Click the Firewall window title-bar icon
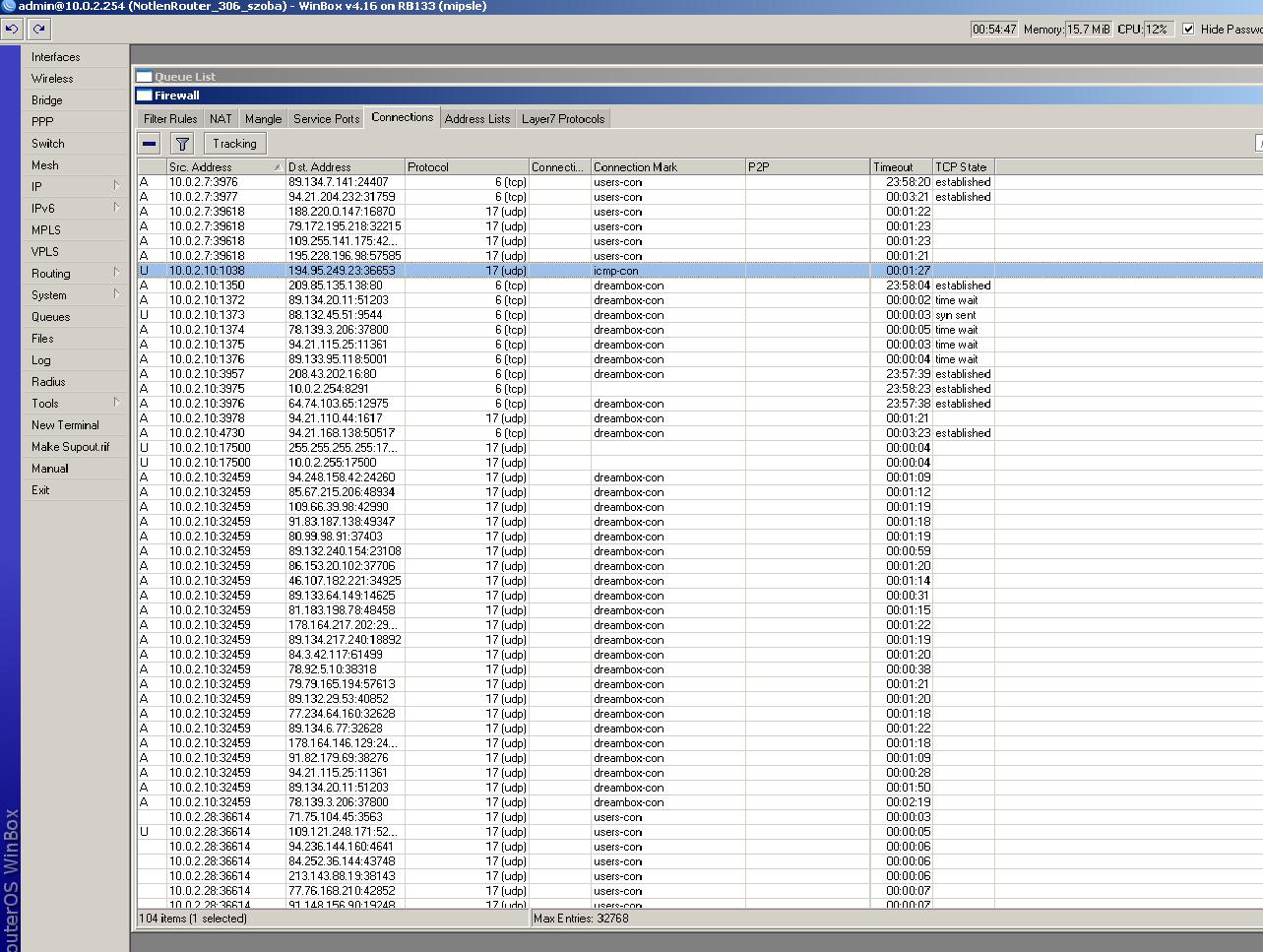Viewport: 1263px width, 952px height. click(x=144, y=95)
